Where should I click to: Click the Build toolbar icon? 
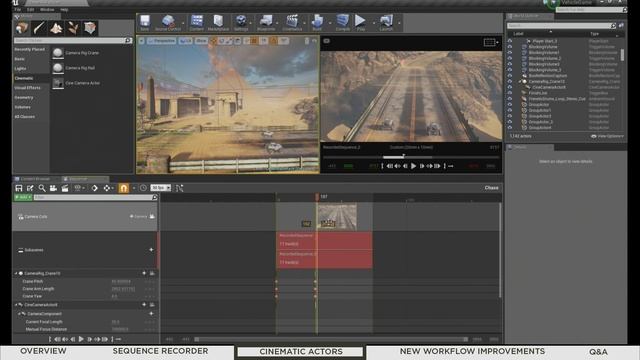(x=317, y=22)
